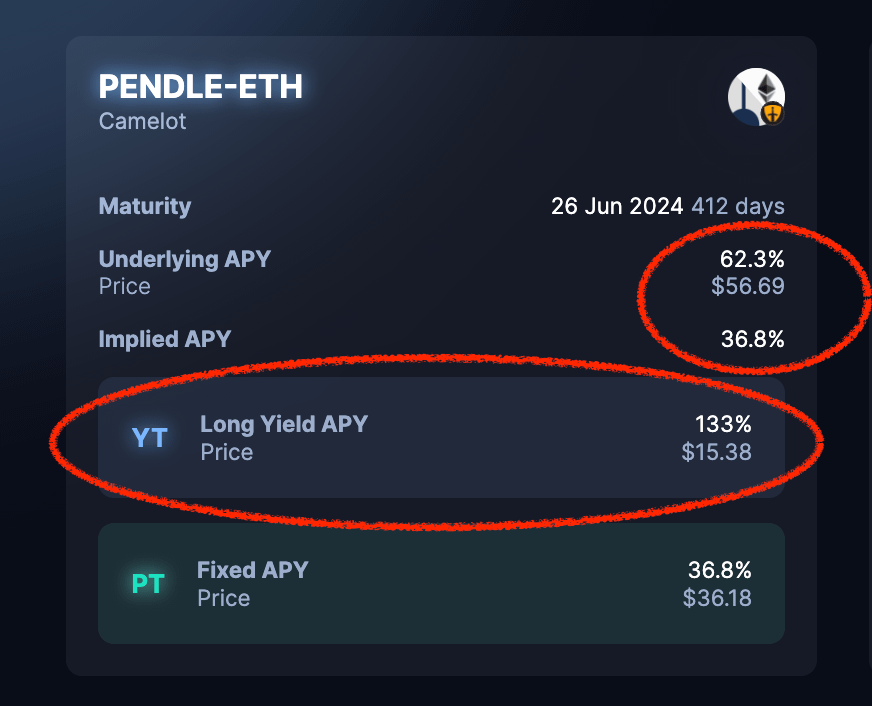The width and height of the screenshot is (872, 706).
Task: Click the Fixed APY 36.8% value
Action: [719, 570]
